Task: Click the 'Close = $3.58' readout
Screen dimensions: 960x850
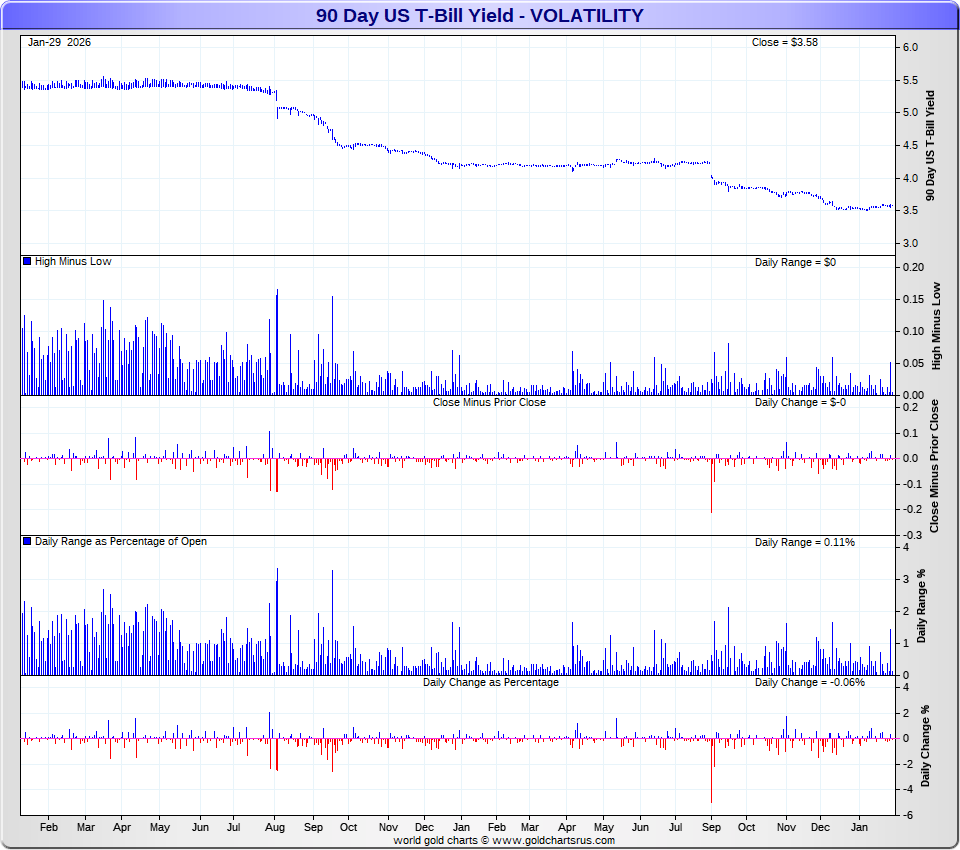Action: [x=784, y=43]
